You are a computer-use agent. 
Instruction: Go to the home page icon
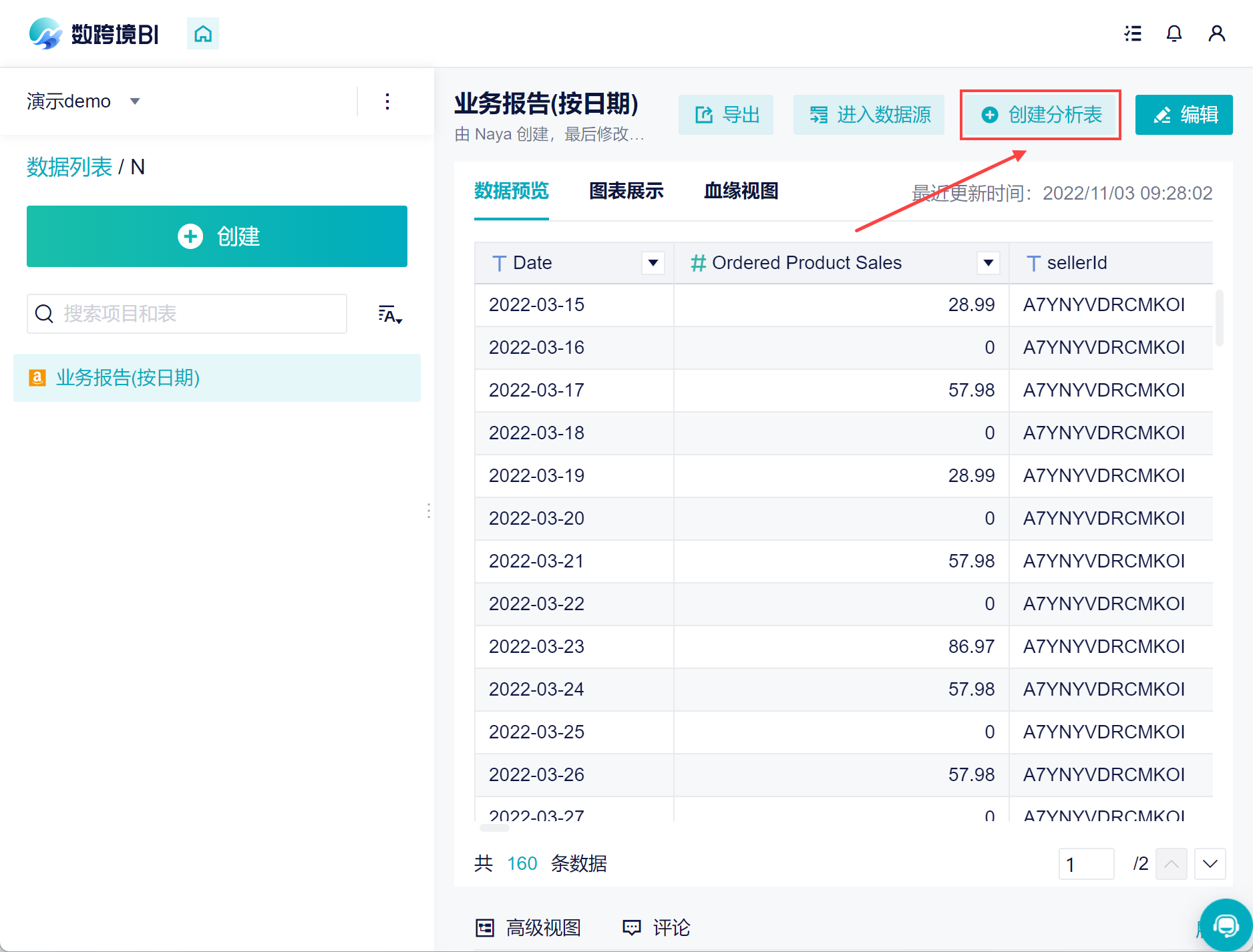tap(203, 33)
